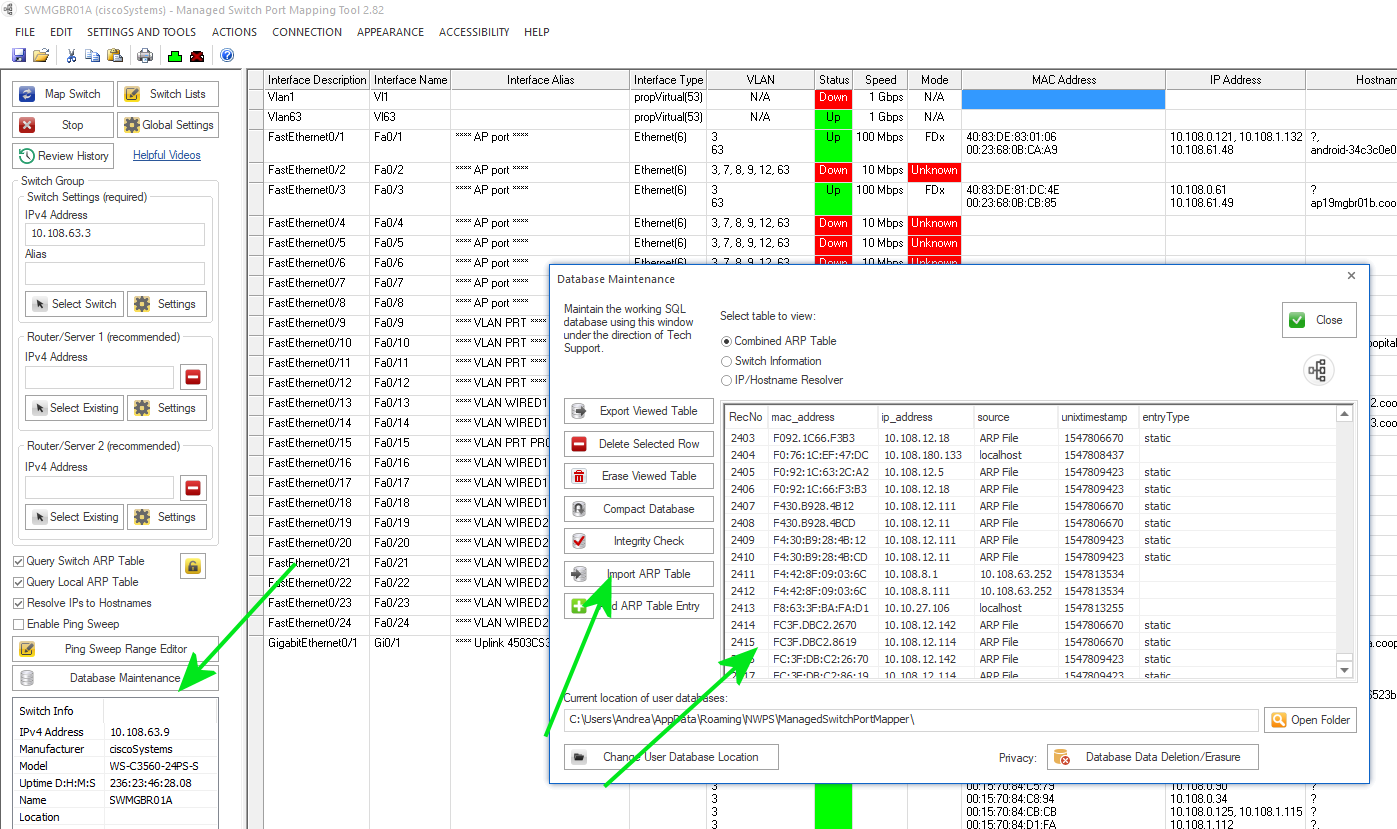
Task: Open the EDIT menu
Action: point(61,32)
